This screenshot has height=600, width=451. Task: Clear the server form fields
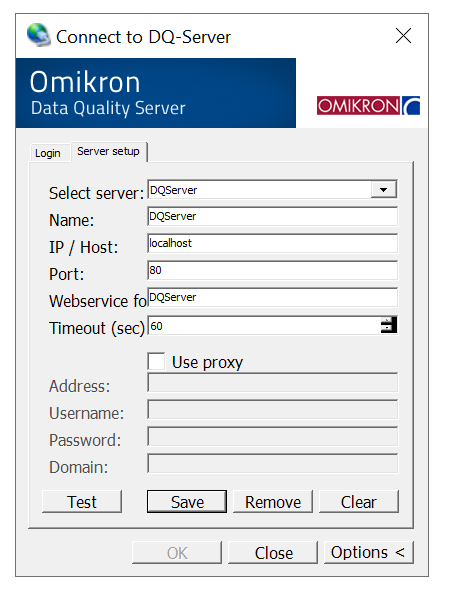tap(359, 502)
